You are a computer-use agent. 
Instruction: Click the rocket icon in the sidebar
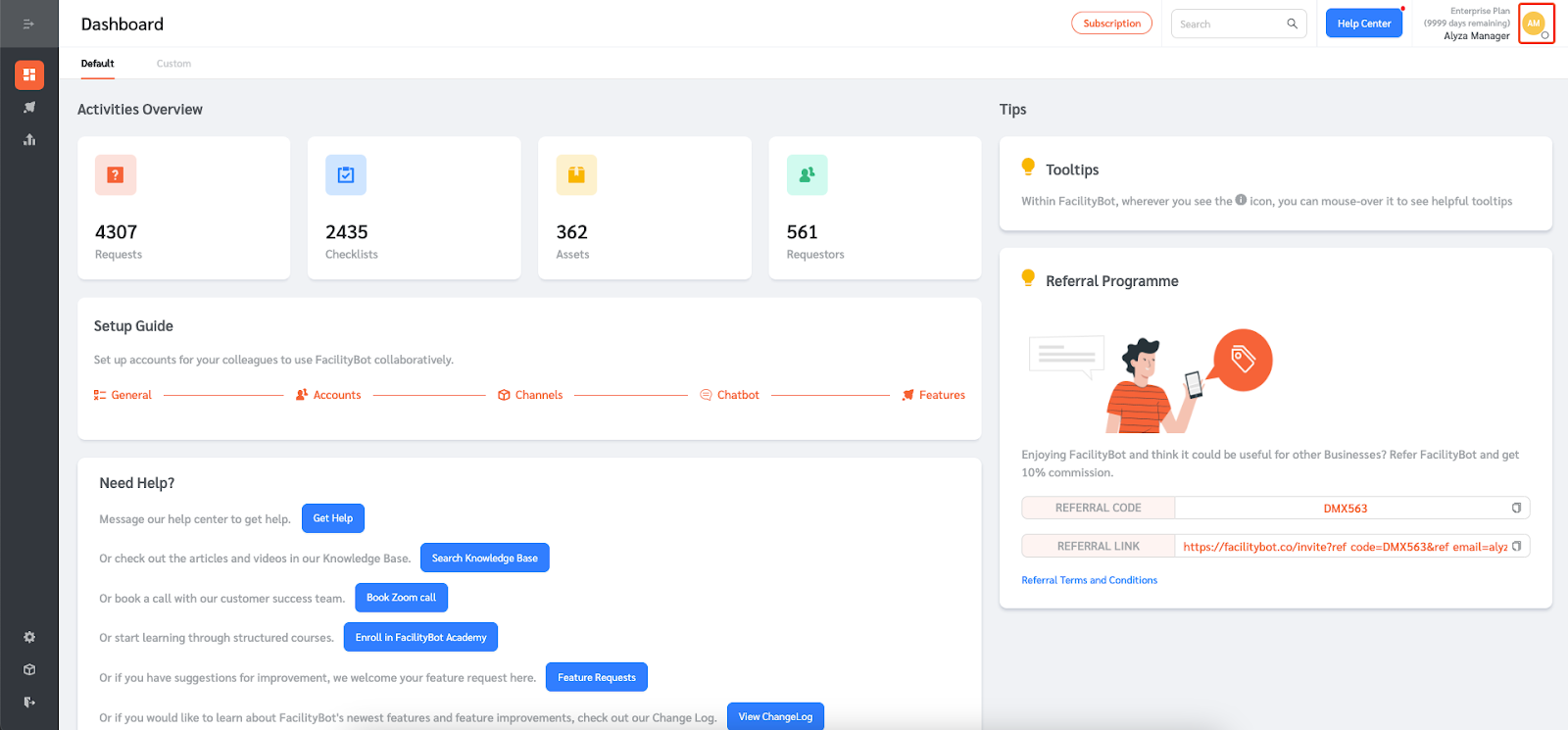pos(29,107)
